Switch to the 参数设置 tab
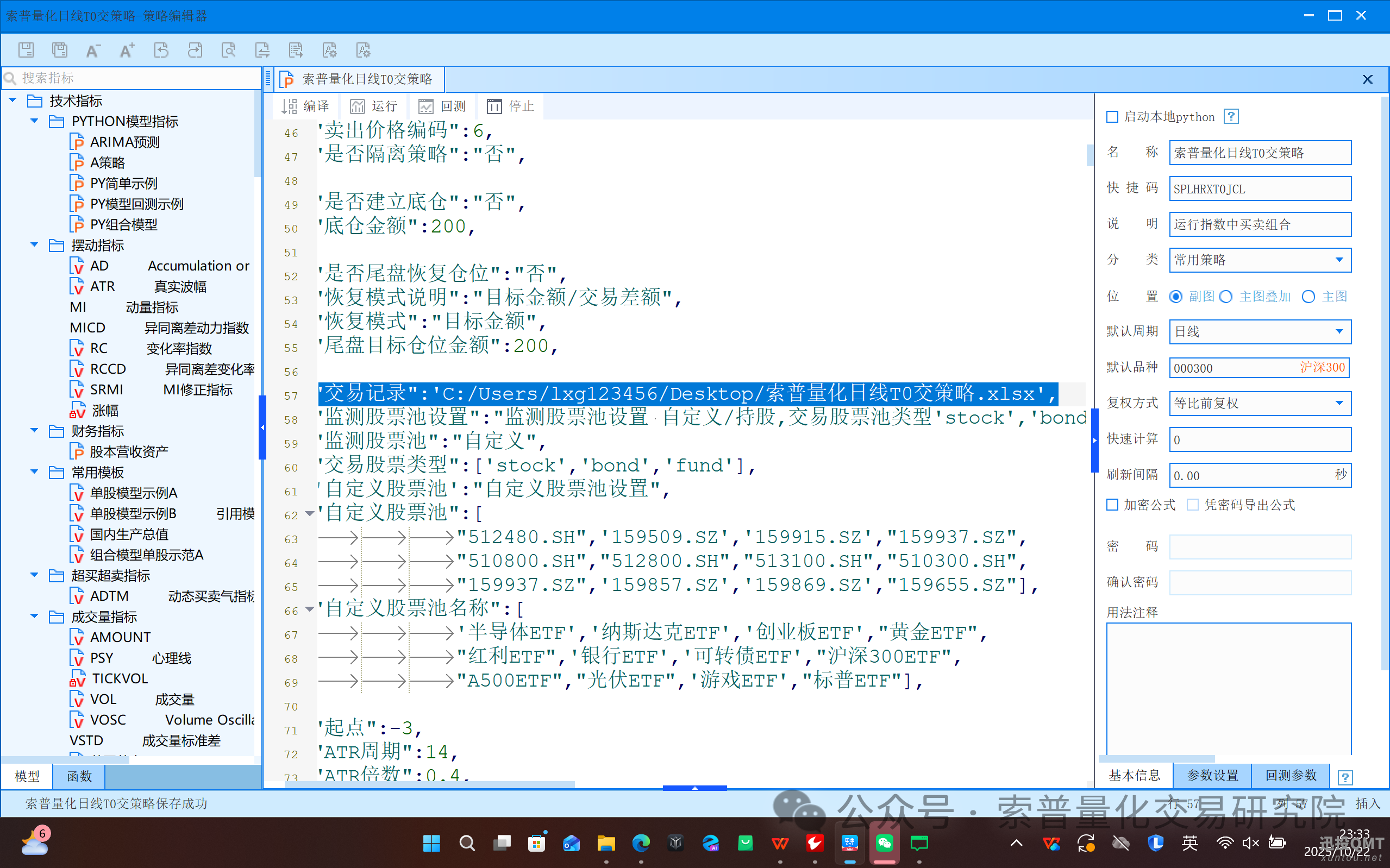The width and height of the screenshot is (1390, 868). click(1212, 776)
